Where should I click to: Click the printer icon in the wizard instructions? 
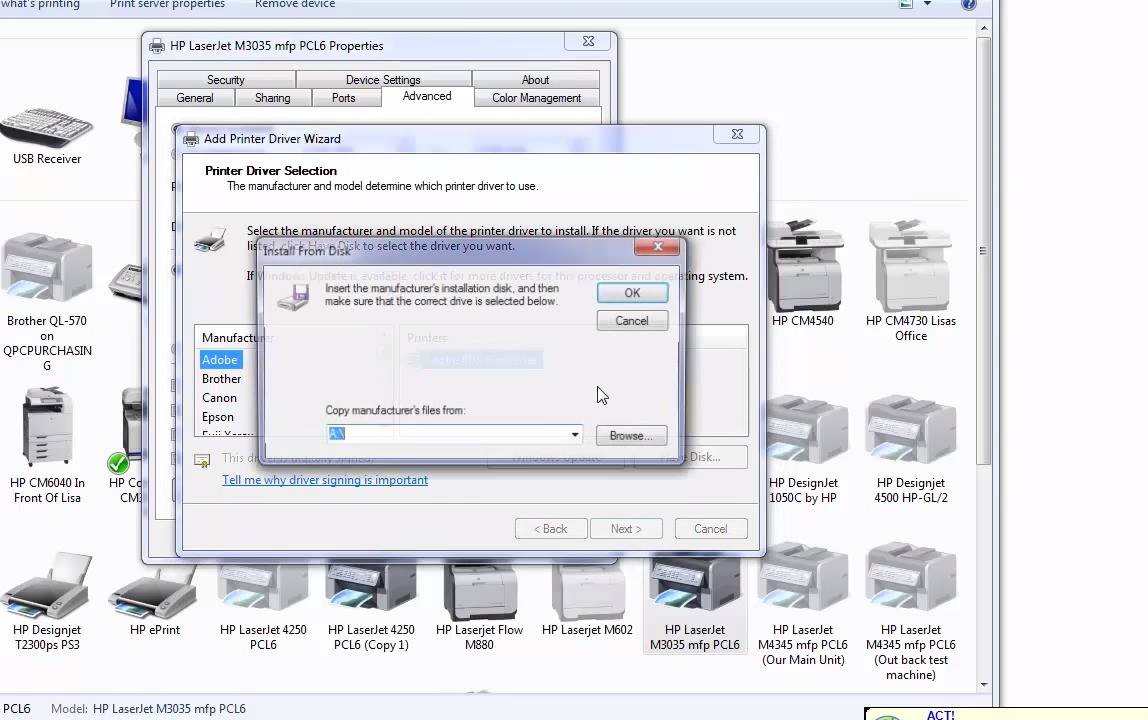(x=210, y=240)
